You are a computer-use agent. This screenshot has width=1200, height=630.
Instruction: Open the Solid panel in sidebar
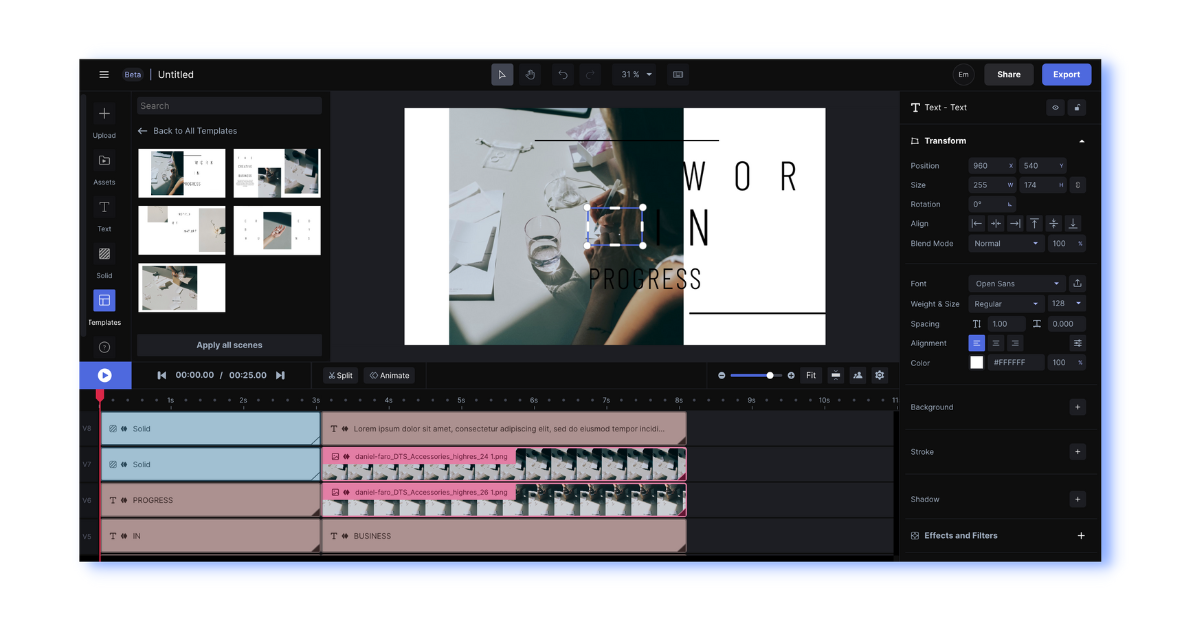(x=104, y=260)
